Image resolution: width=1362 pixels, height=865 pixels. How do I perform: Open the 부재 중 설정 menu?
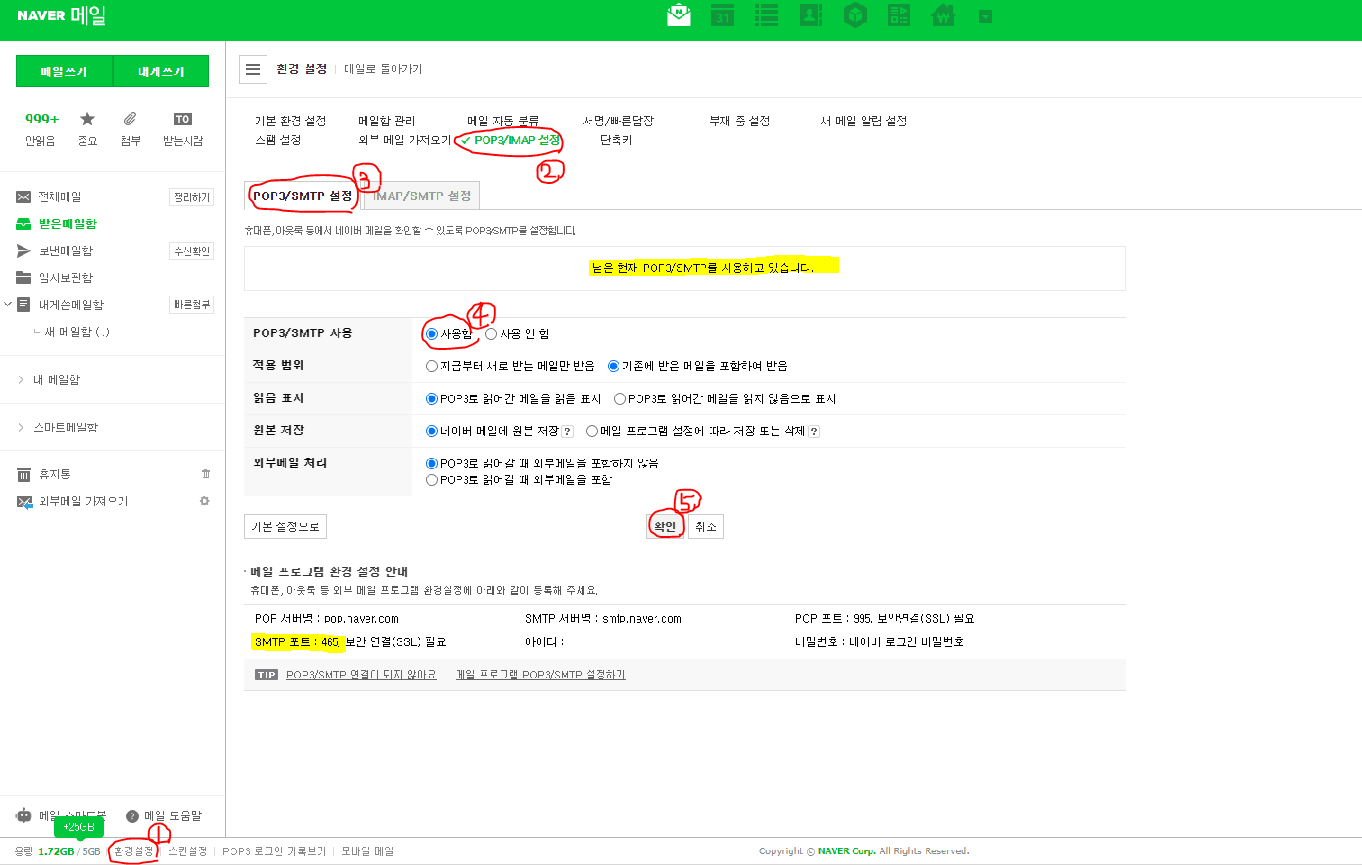[x=739, y=121]
